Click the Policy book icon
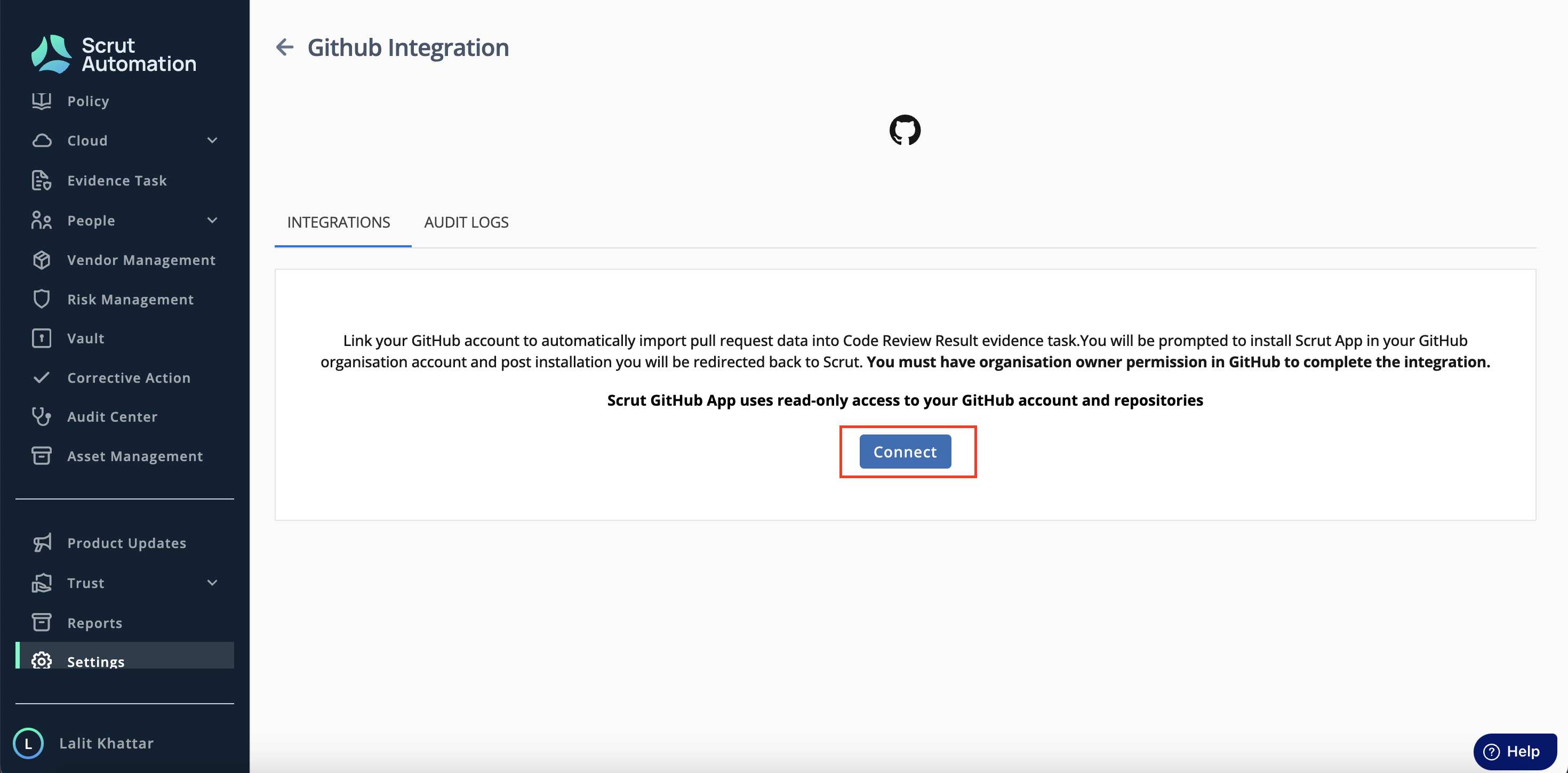The image size is (1568, 773). (42, 101)
